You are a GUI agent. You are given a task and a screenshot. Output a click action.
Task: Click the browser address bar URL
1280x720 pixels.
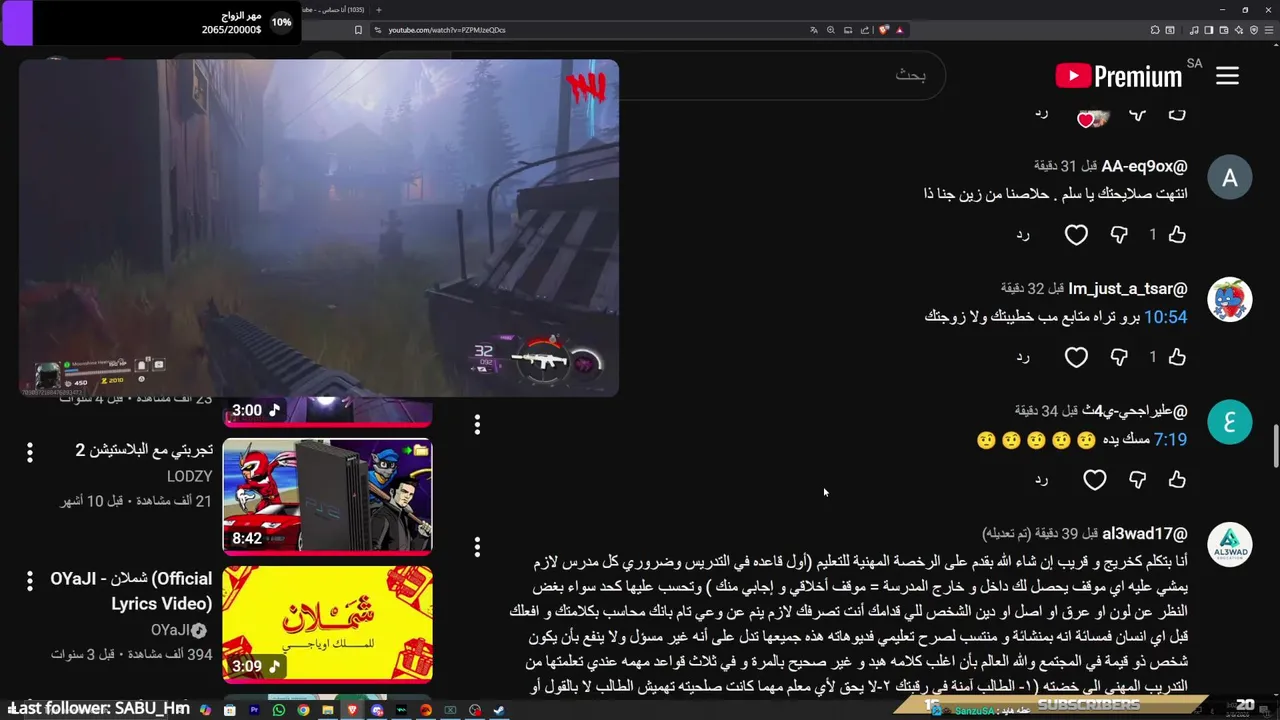447,30
